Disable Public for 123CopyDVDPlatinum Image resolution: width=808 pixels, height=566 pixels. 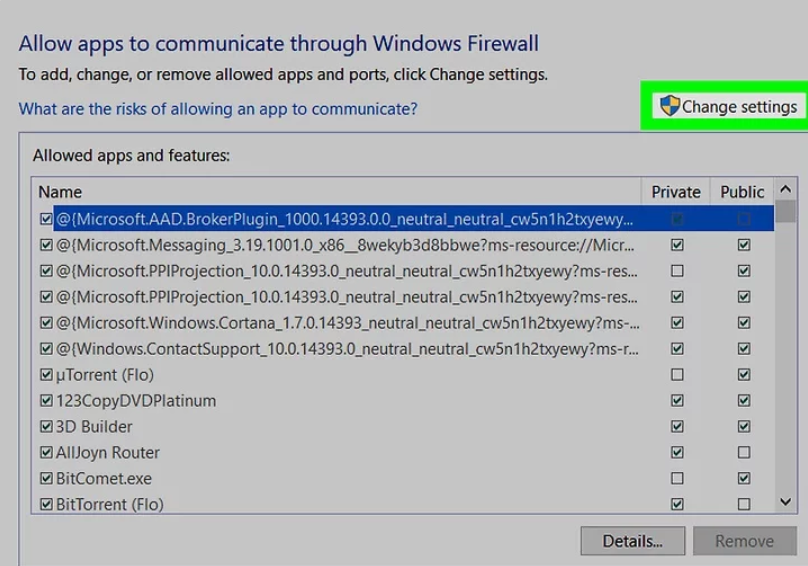(x=744, y=401)
